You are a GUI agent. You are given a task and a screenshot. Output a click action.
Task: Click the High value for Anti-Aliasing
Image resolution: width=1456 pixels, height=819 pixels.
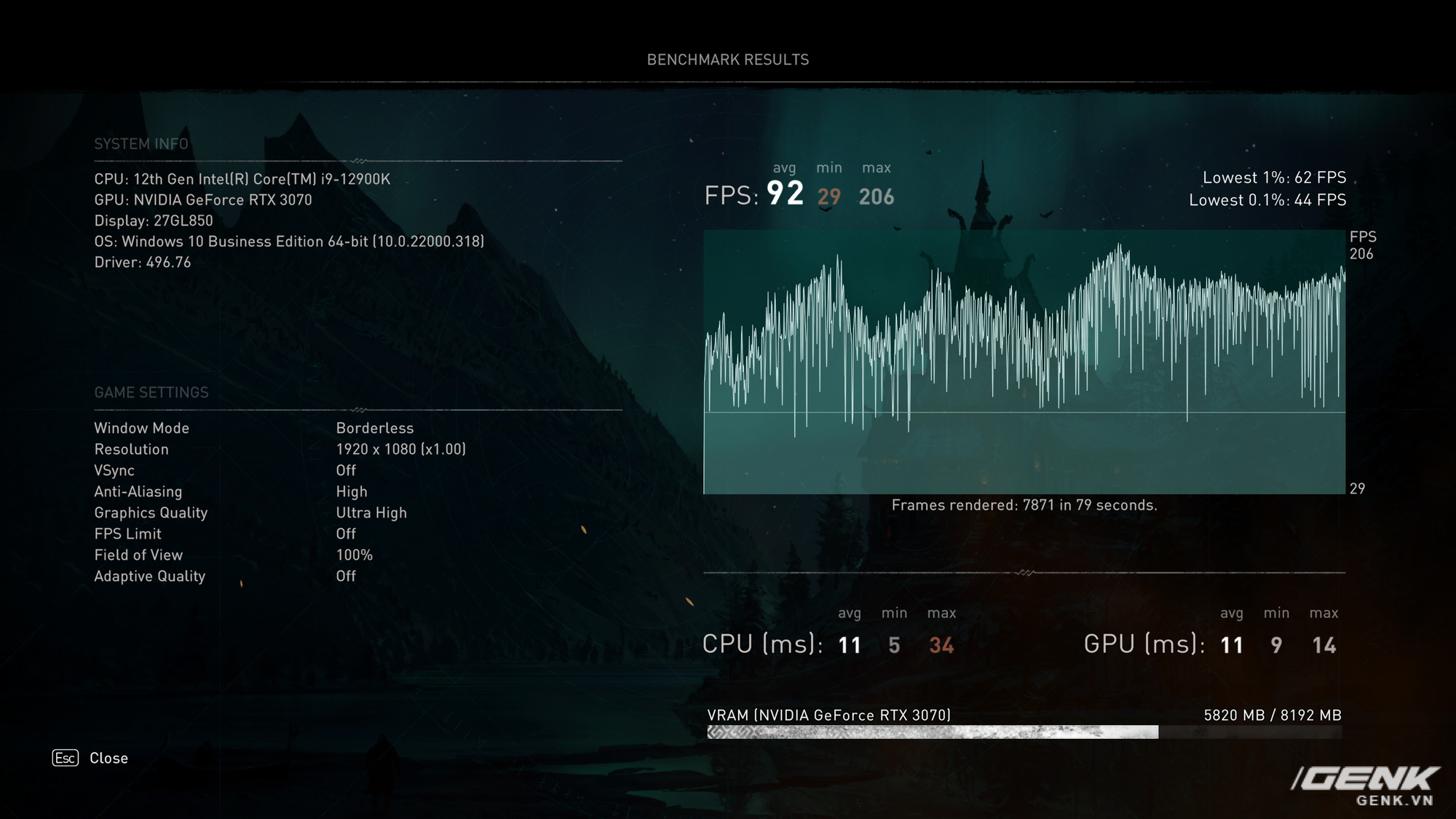tap(352, 491)
